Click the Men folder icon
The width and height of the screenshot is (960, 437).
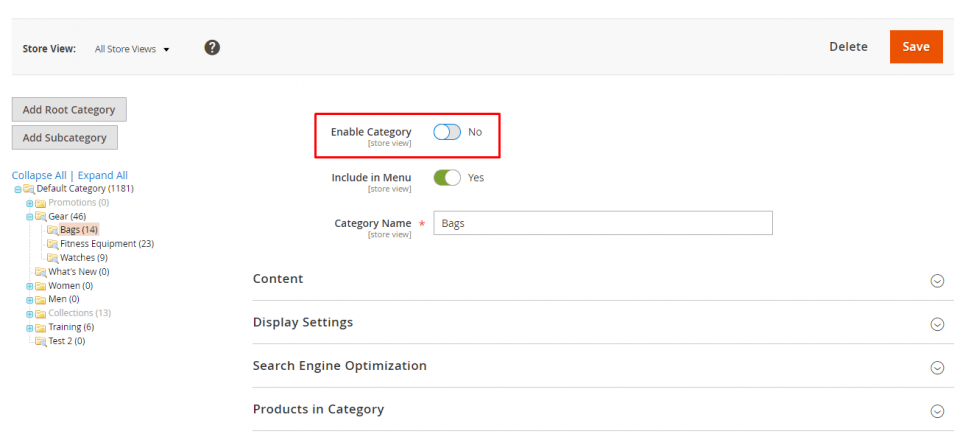coord(40,299)
